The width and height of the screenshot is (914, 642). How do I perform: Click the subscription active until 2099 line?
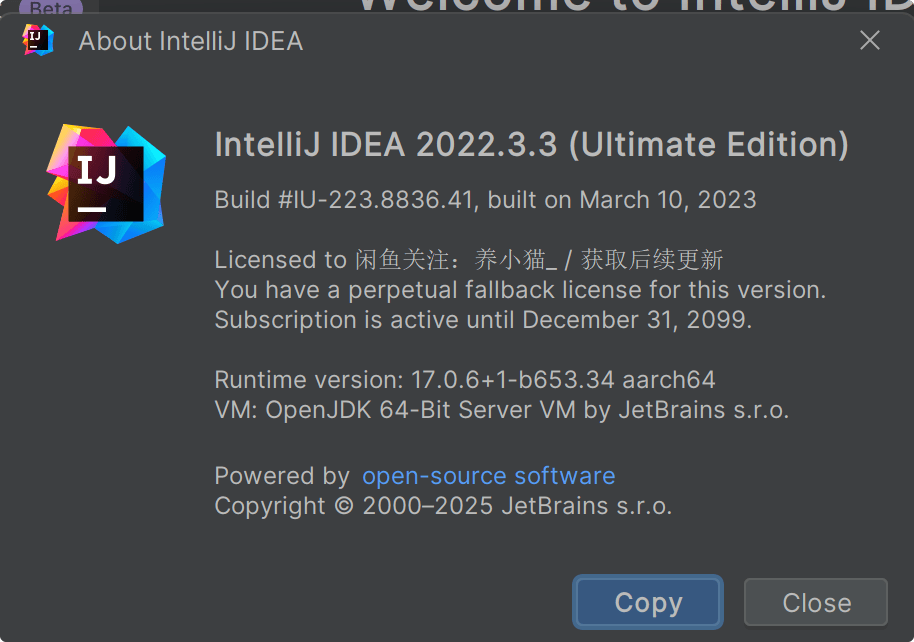pos(483,320)
